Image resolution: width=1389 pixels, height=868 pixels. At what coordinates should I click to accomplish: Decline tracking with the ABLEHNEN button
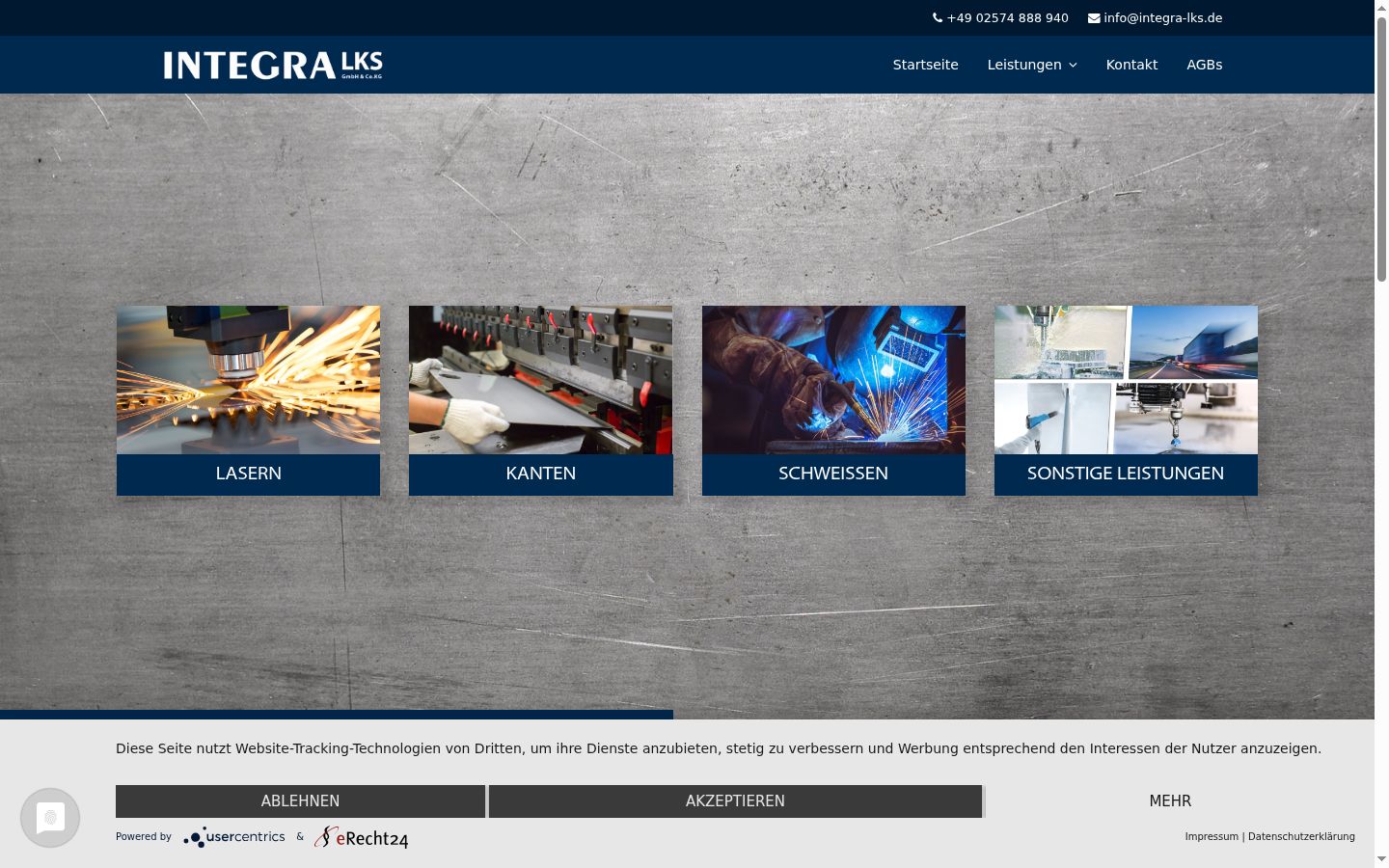coord(300,801)
